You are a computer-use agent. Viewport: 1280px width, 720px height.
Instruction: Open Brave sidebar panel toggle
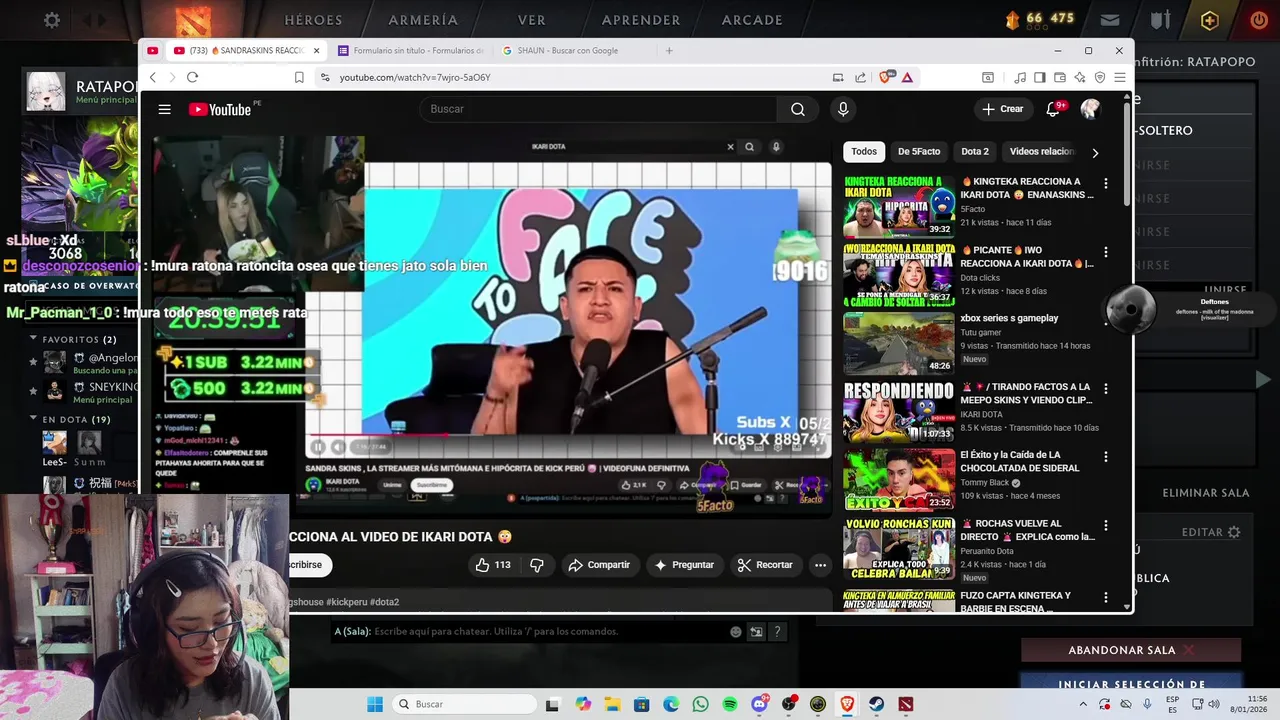pos(1039,77)
